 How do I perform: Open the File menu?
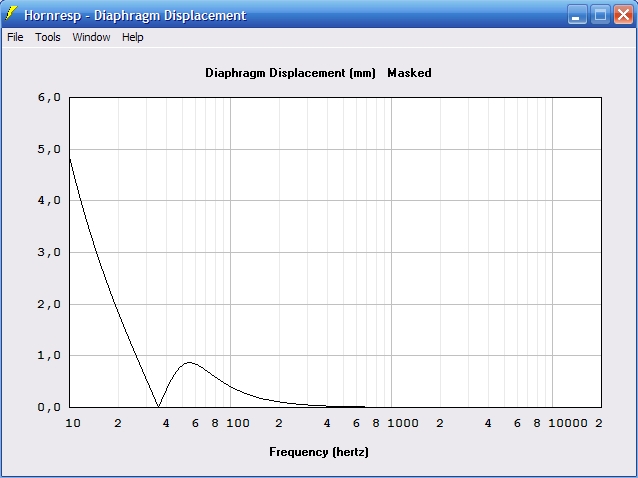pos(15,37)
